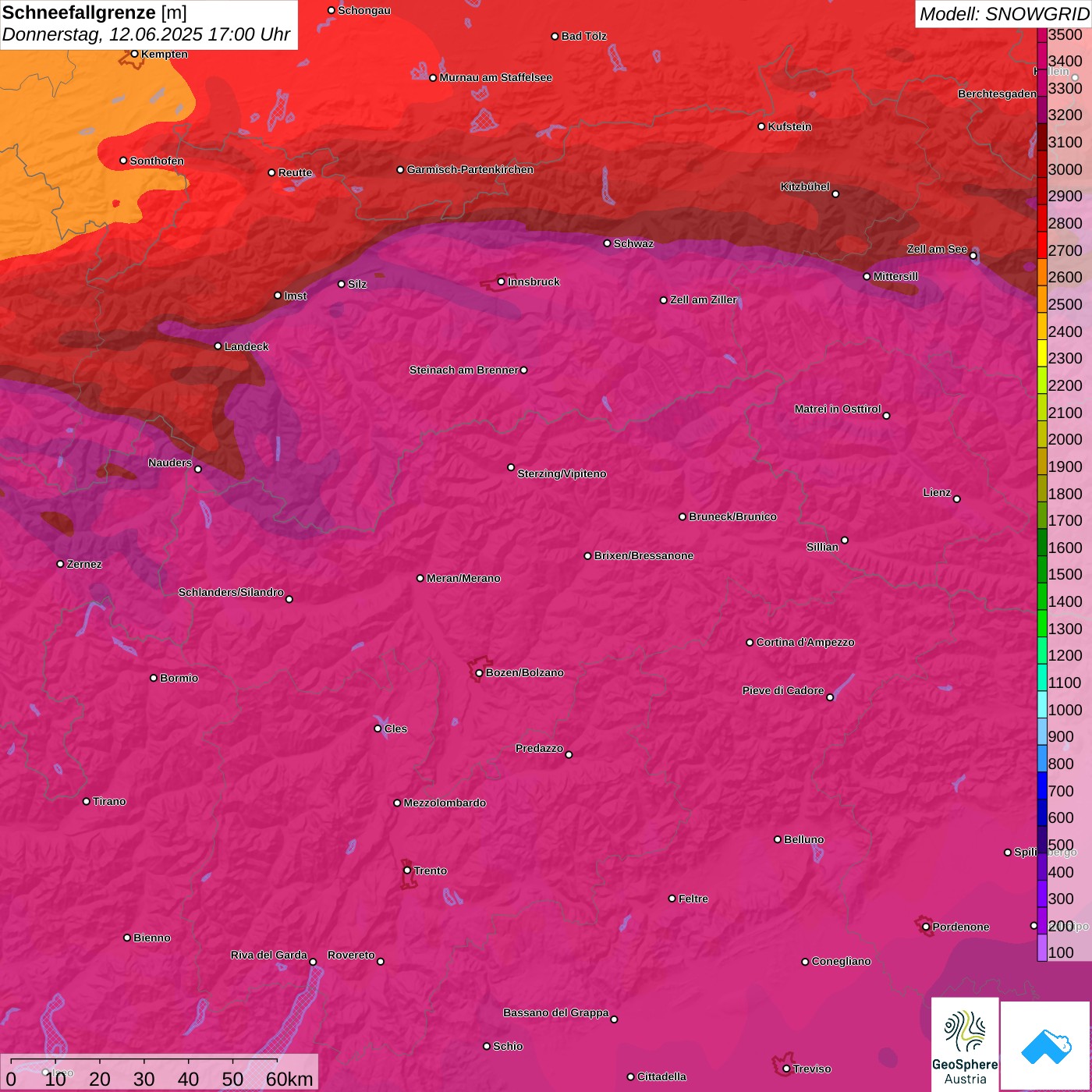Click the Sillian label
Image resolution: width=1092 pixels, height=1092 pixels.
[x=822, y=547]
